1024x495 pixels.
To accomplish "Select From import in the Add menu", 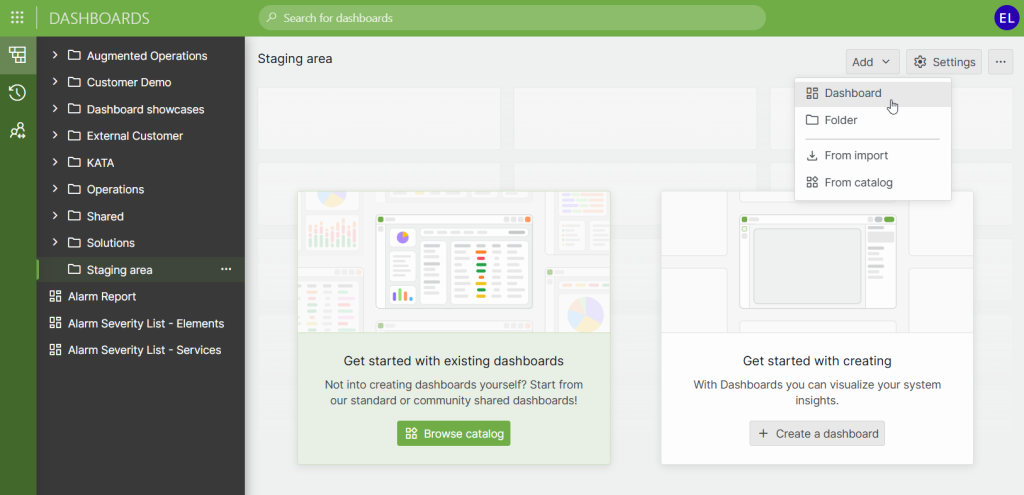I will (x=855, y=156).
